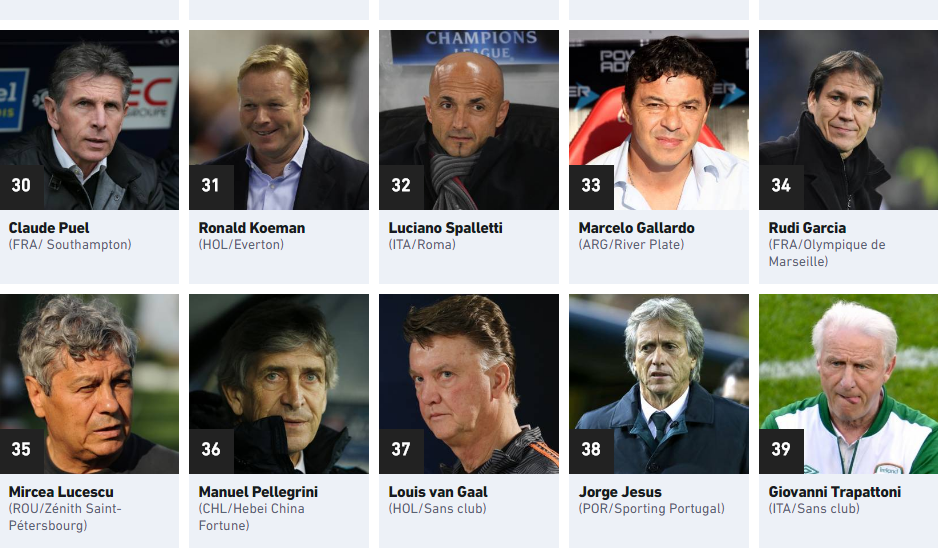Click the photo captioned Mircea Lucescu
938x557 pixels.
pos(89,383)
